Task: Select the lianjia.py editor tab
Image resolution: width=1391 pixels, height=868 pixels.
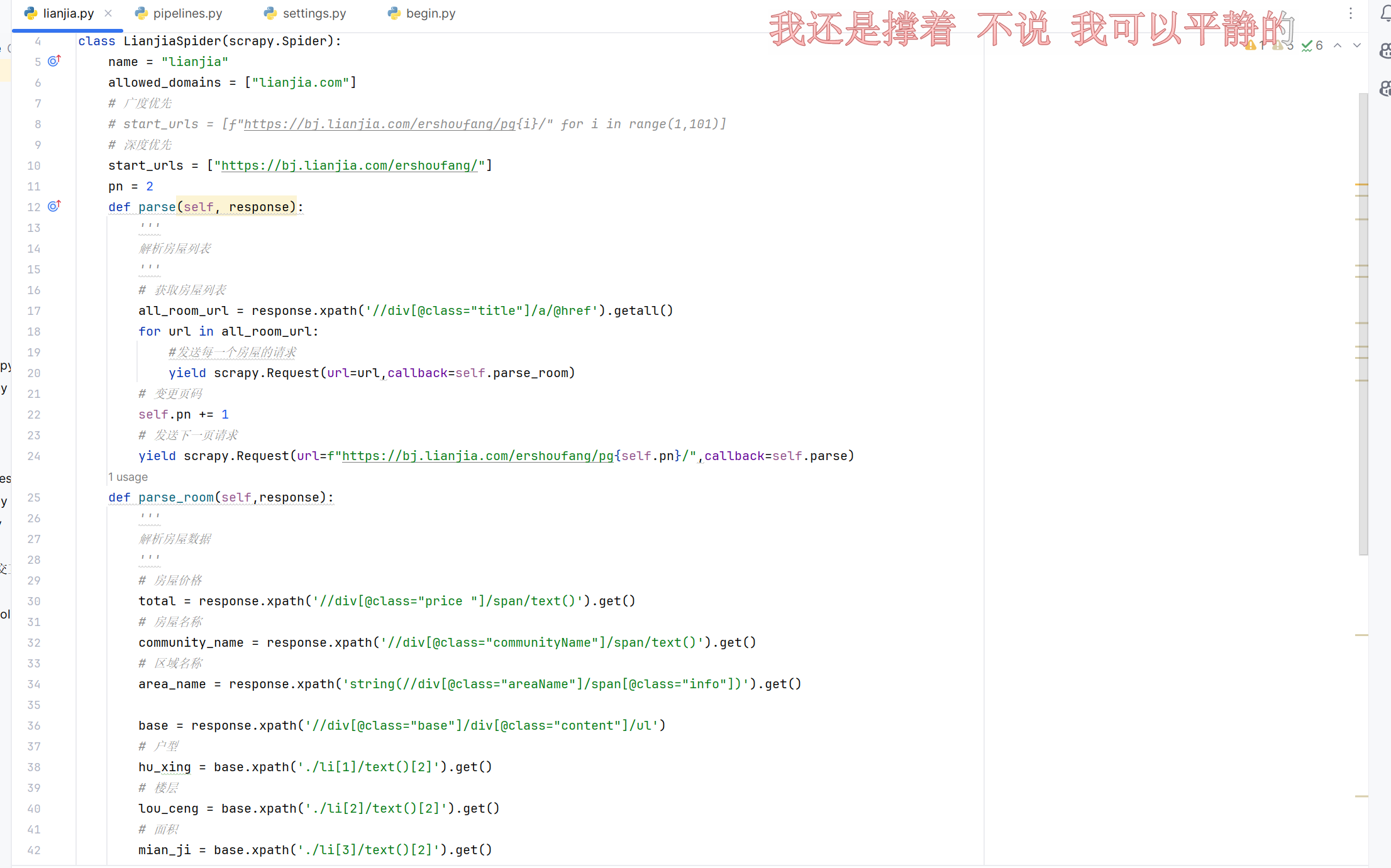Action: pyautogui.click(x=68, y=13)
